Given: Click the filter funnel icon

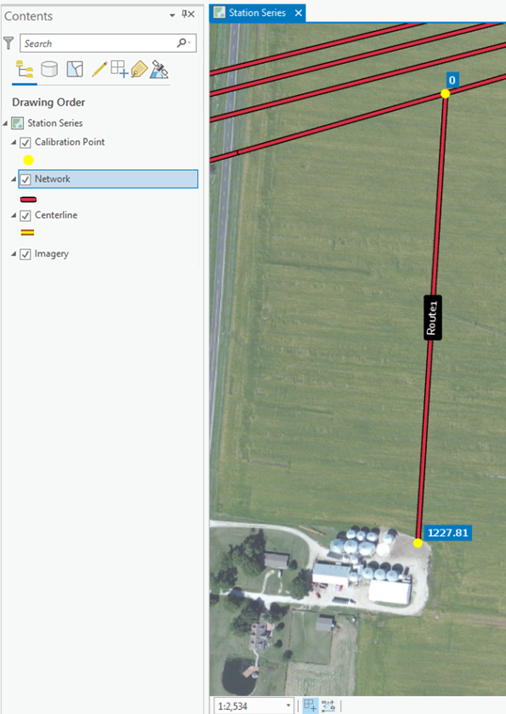Looking at the screenshot, I should click(x=8, y=43).
